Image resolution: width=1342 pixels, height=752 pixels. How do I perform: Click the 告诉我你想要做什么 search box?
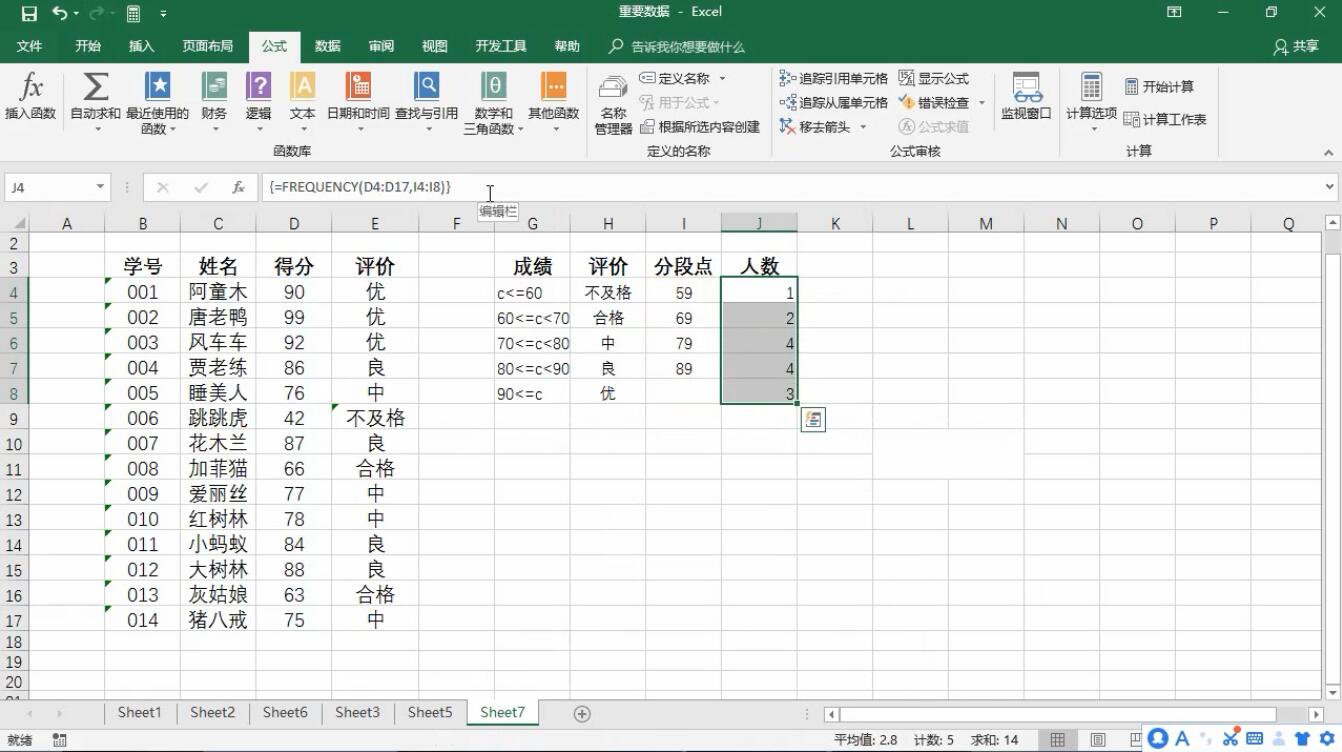(677, 46)
